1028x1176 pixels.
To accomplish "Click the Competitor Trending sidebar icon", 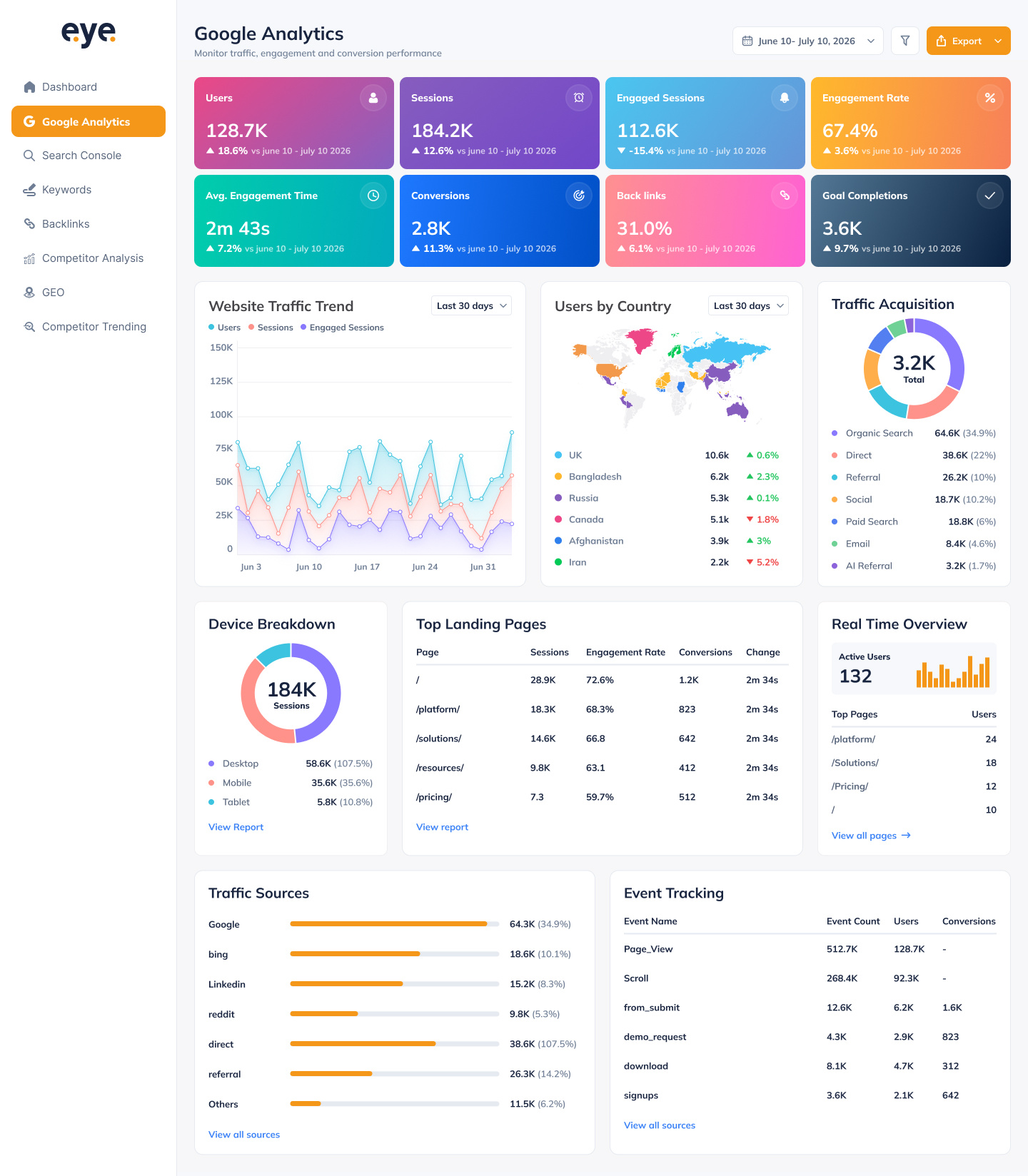I will coord(29,327).
